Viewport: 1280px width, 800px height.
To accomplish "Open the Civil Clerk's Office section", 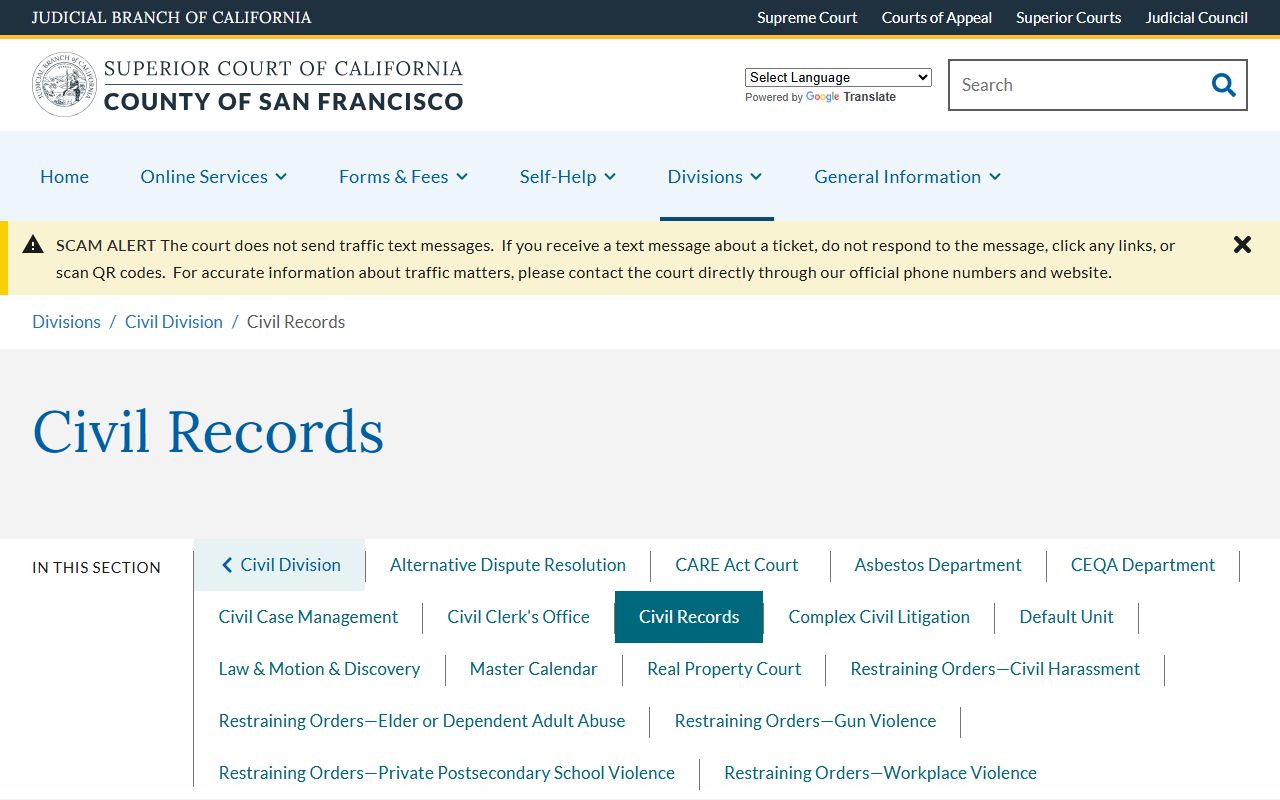I will [x=519, y=617].
